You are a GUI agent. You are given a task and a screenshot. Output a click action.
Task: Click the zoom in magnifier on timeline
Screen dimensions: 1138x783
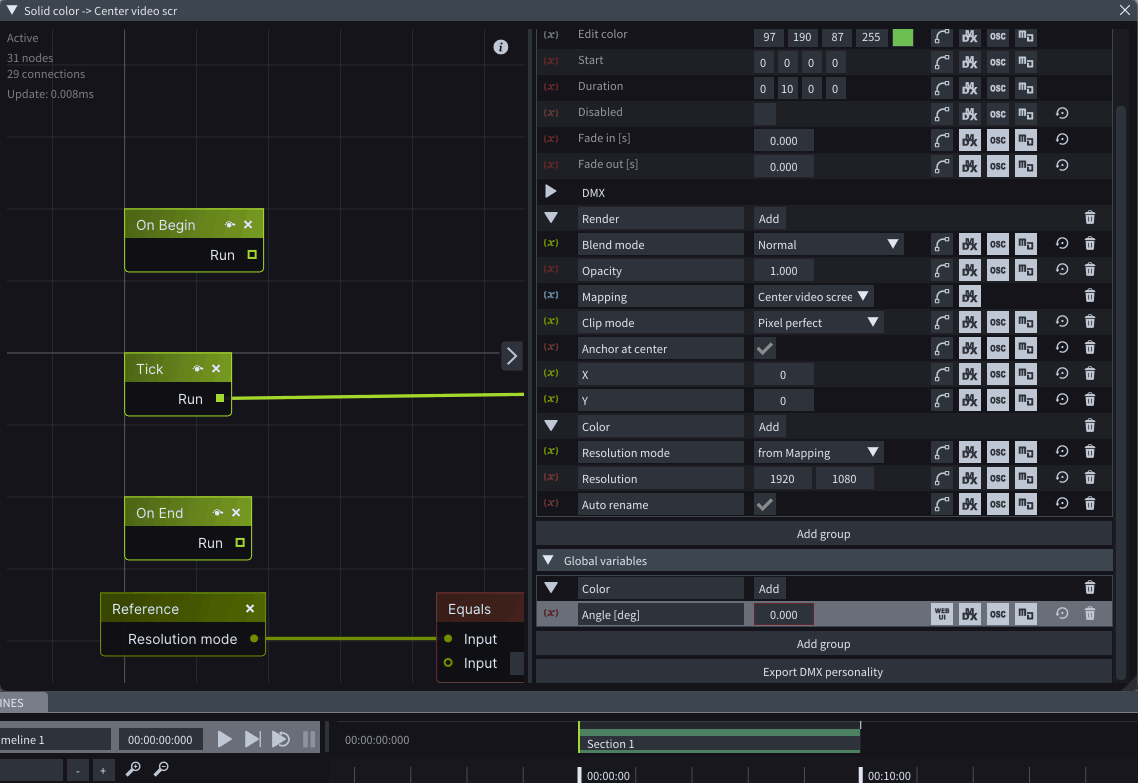click(133, 769)
